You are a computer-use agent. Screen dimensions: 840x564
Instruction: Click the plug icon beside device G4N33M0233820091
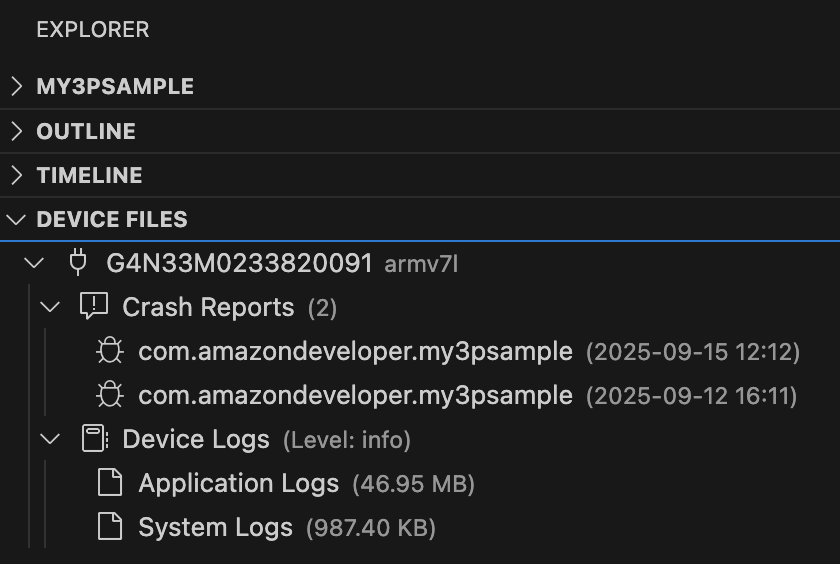point(77,263)
